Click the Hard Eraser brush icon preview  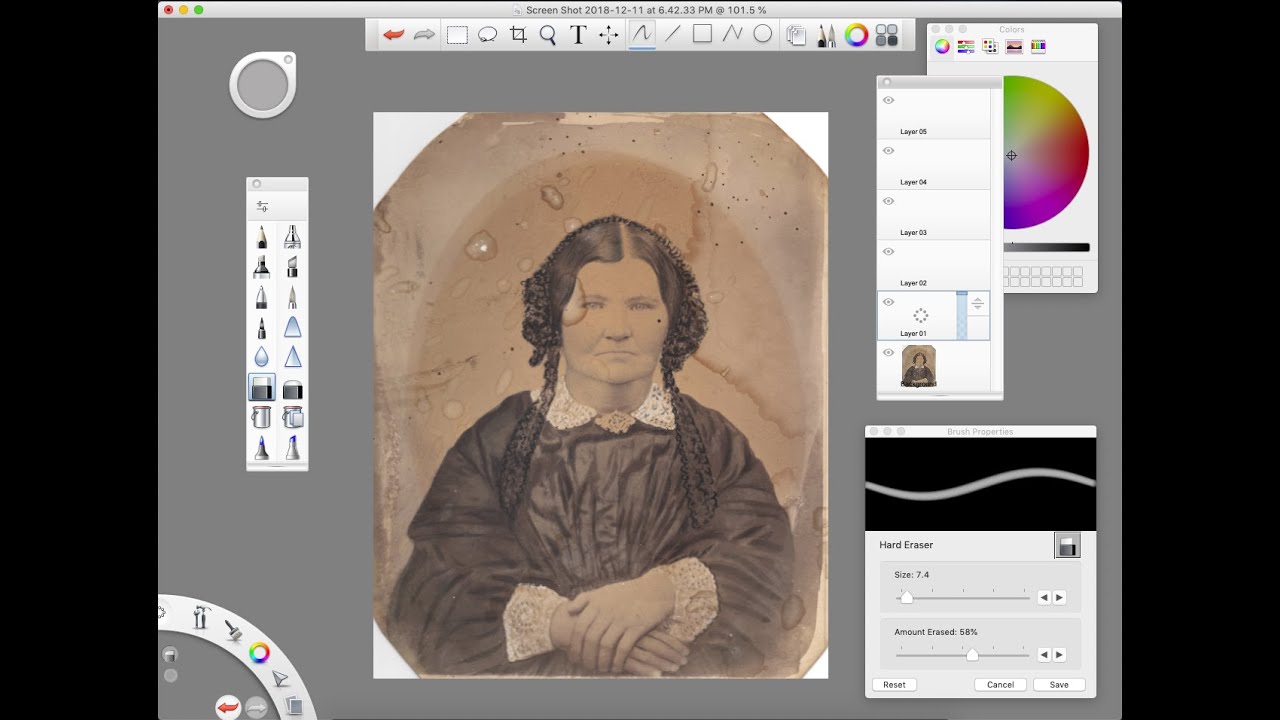1067,545
